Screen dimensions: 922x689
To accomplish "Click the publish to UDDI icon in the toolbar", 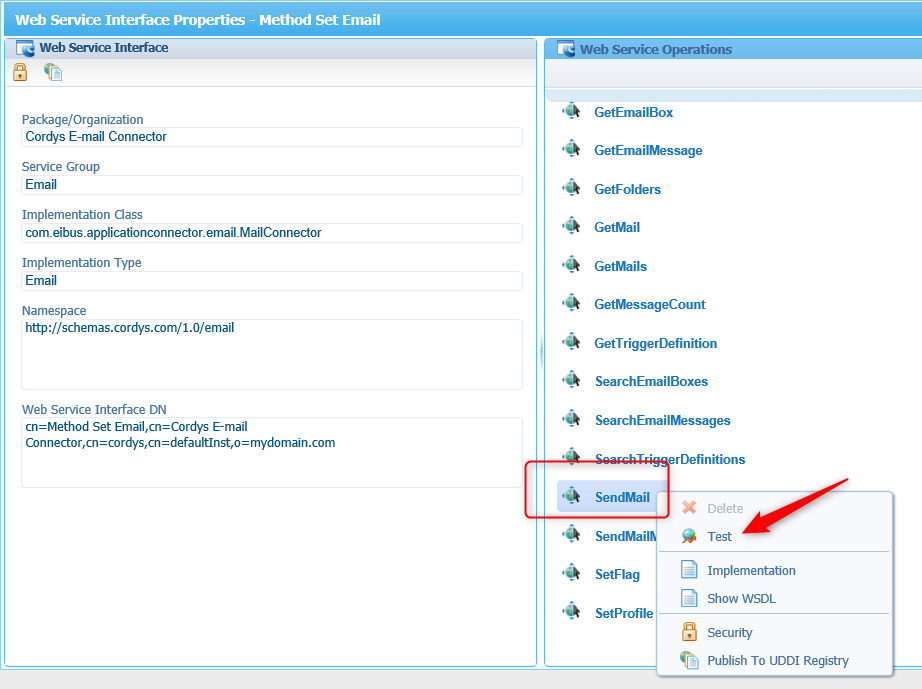I will pyautogui.click(x=53, y=72).
